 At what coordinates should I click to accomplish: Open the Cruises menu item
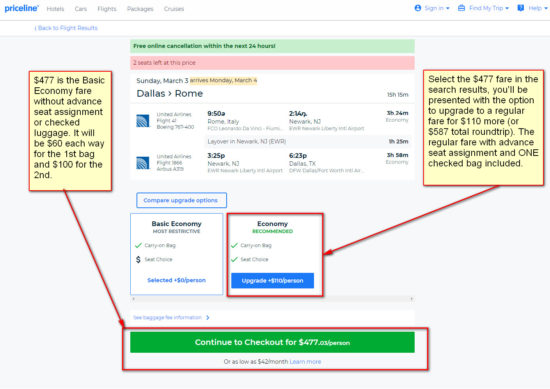[x=174, y=9]
